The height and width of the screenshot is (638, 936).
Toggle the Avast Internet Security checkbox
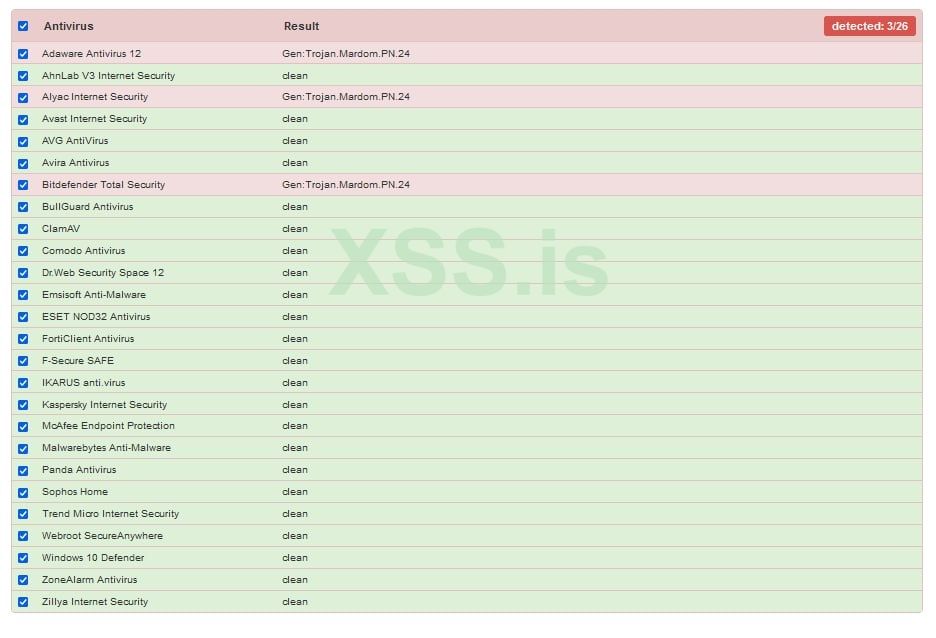(x=23, y=120)
